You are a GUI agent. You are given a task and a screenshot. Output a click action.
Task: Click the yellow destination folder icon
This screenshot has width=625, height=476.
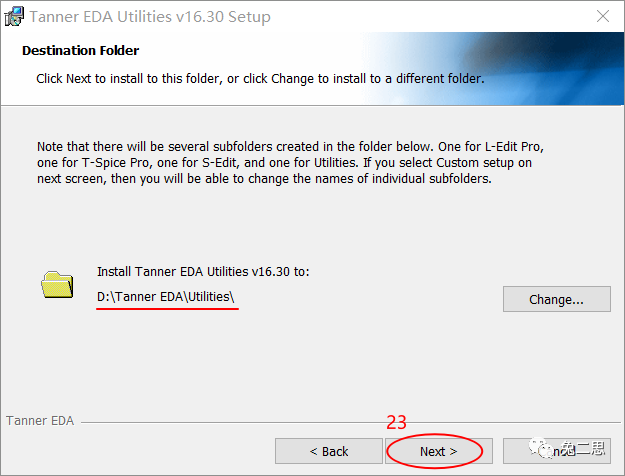point(59,286)
